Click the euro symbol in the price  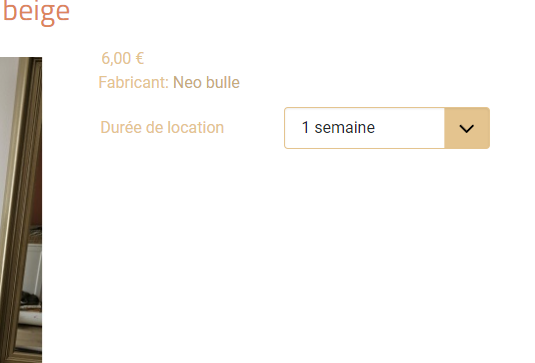tap(140, 58)
